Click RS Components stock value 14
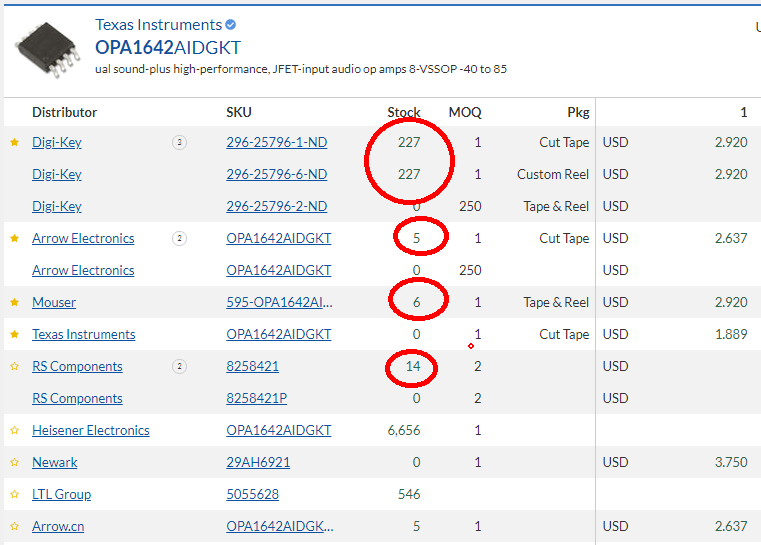 point(413,366)
